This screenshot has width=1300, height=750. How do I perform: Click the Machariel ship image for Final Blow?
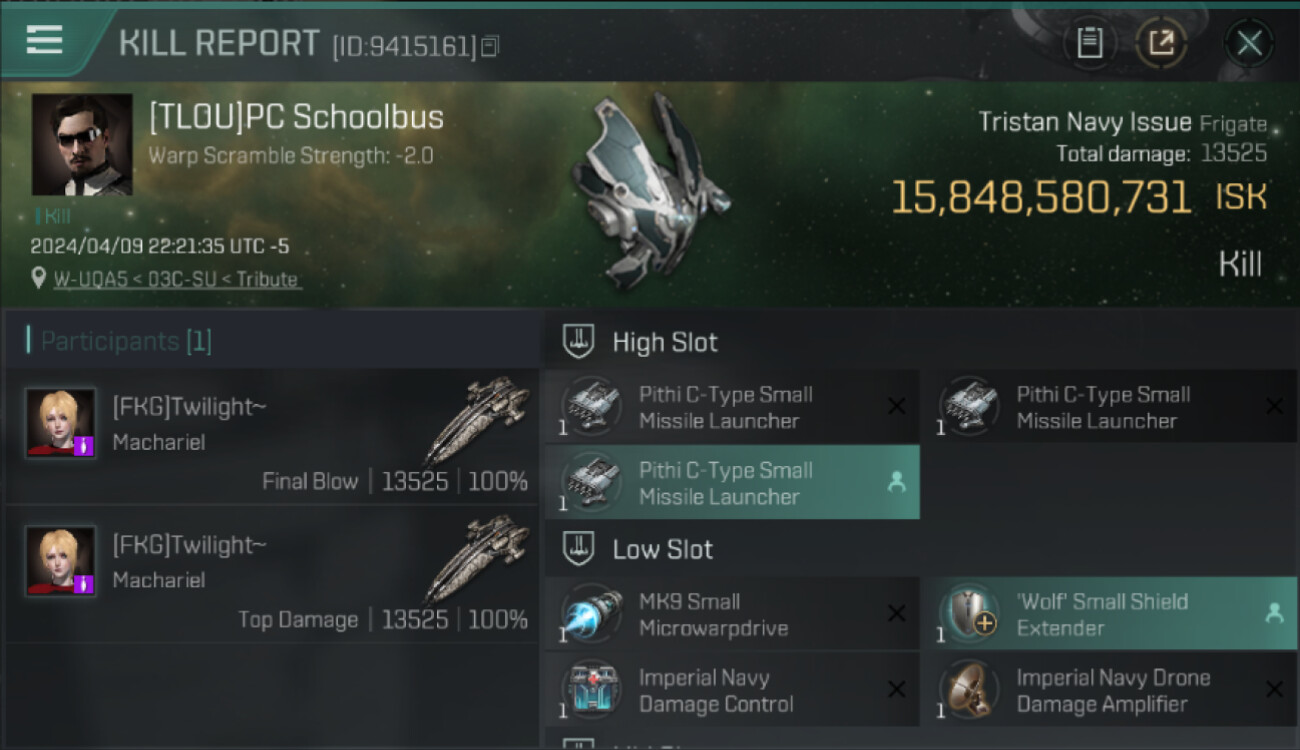(478, 418)
